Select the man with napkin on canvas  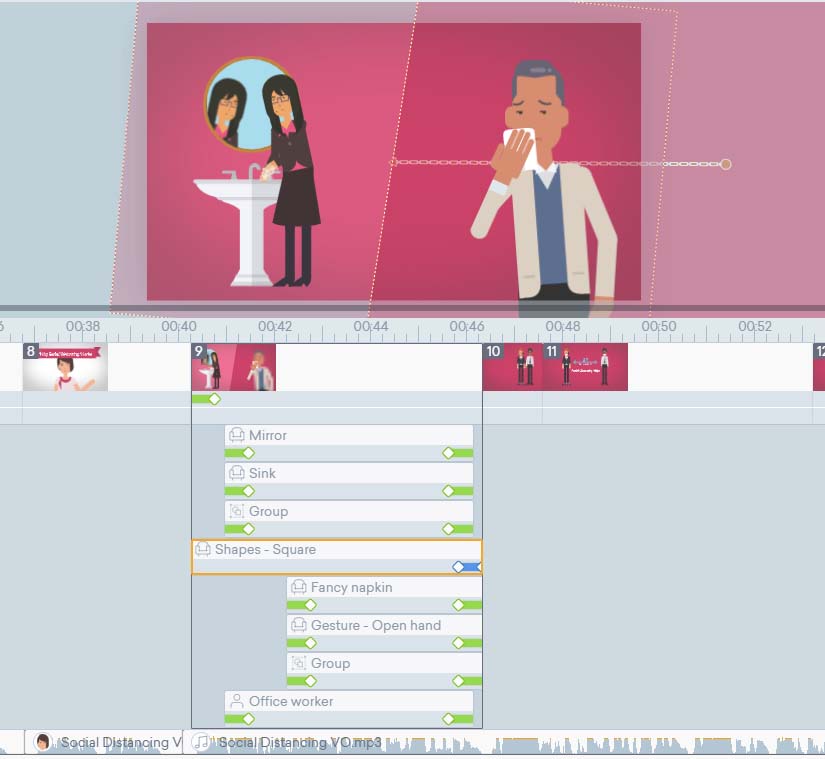[x=545, y=189]
